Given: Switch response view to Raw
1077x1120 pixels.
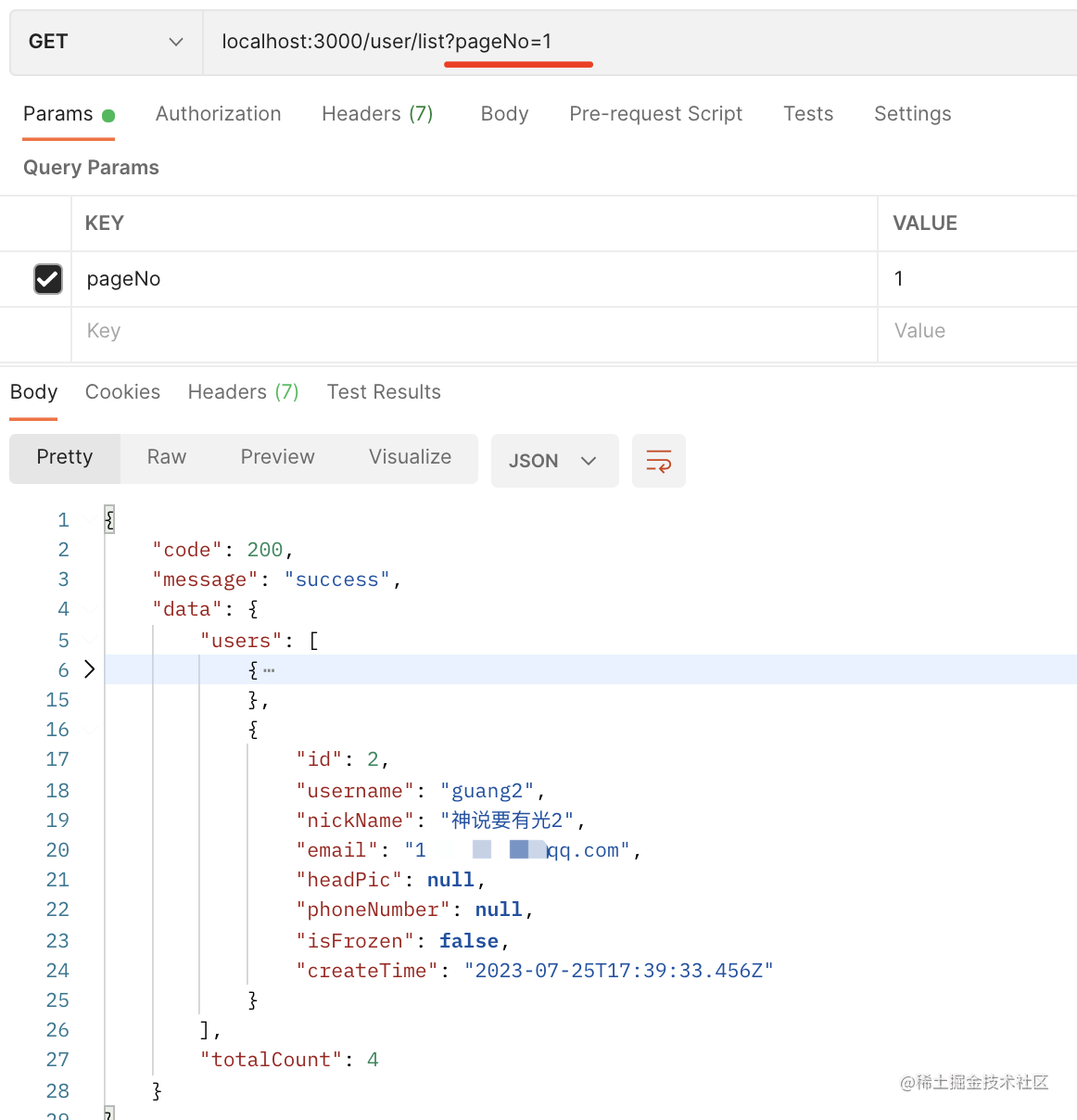Looking at the screenshot, I should click(167, 457).
